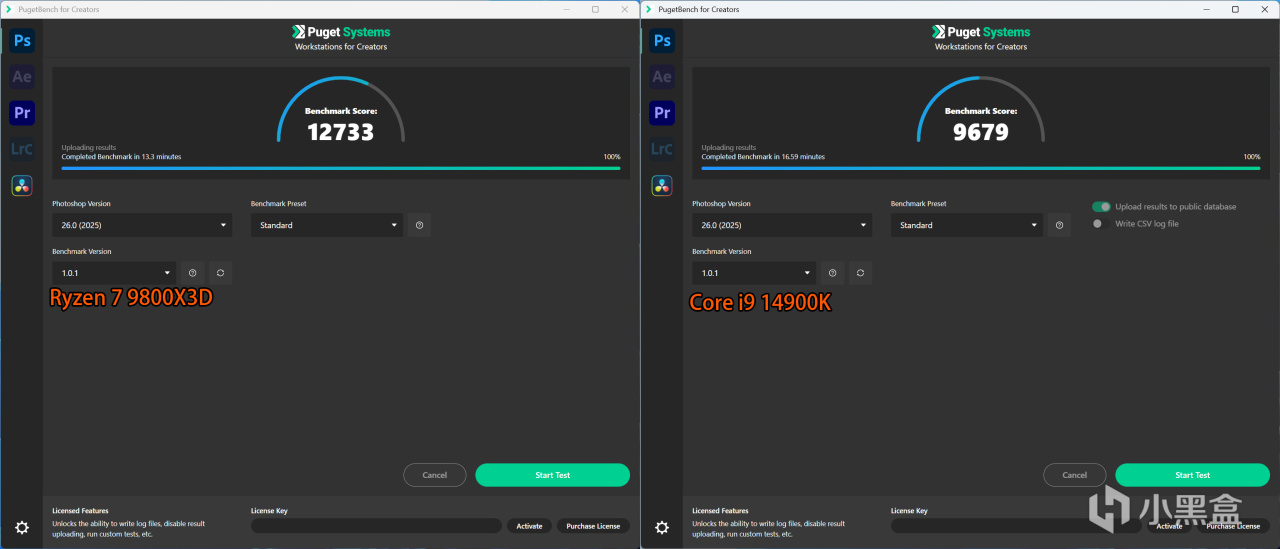
Task: Click Activate button in left window
Action: (529, 526)
